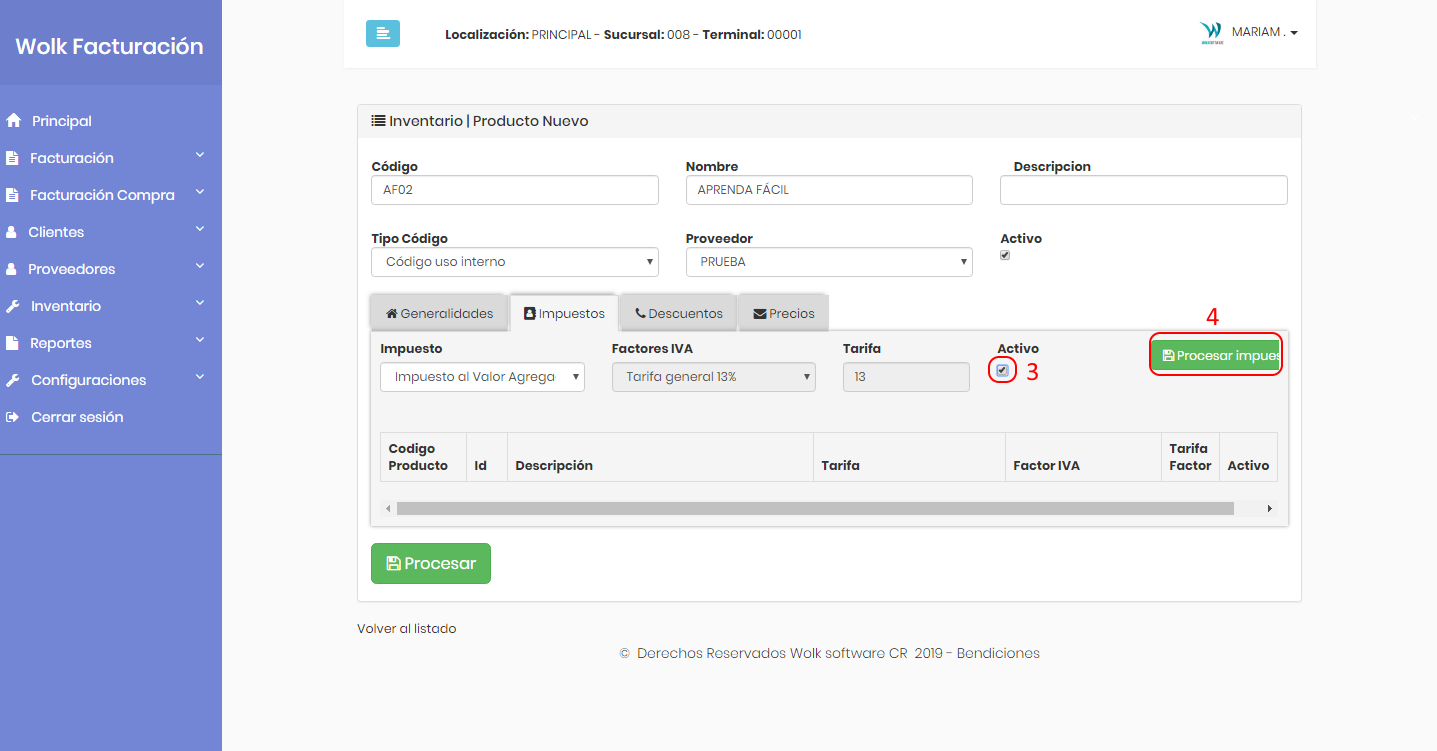This screenshot has height=751, width=1437.
Task: Click the horizontal scrollbar under tax table
Action: click(815, 509)
